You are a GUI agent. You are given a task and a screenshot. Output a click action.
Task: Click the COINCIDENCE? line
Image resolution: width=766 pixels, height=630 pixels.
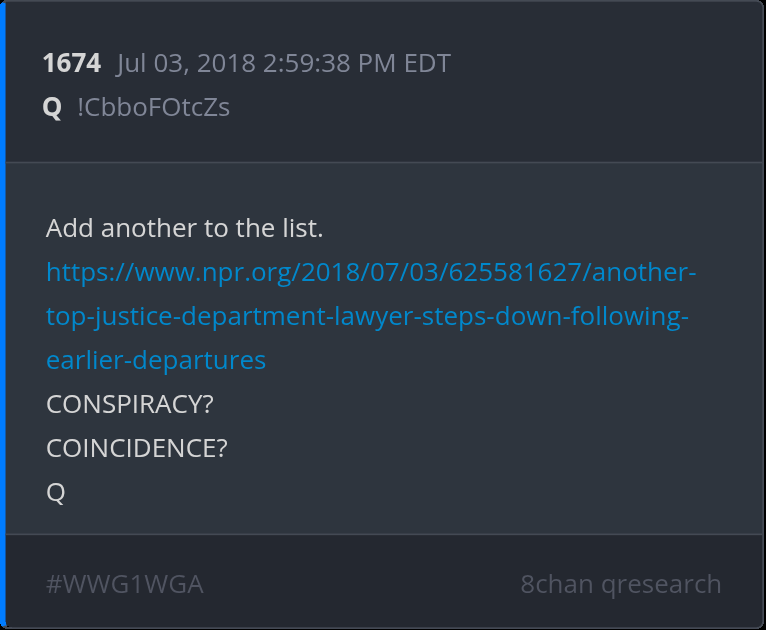pos(137,448)
